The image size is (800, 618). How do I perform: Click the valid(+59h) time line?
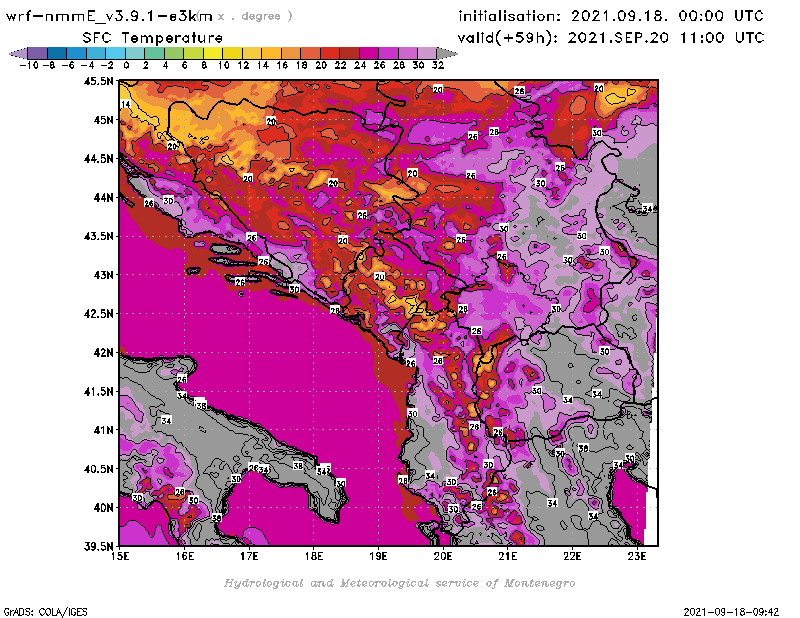click(611, 38)
